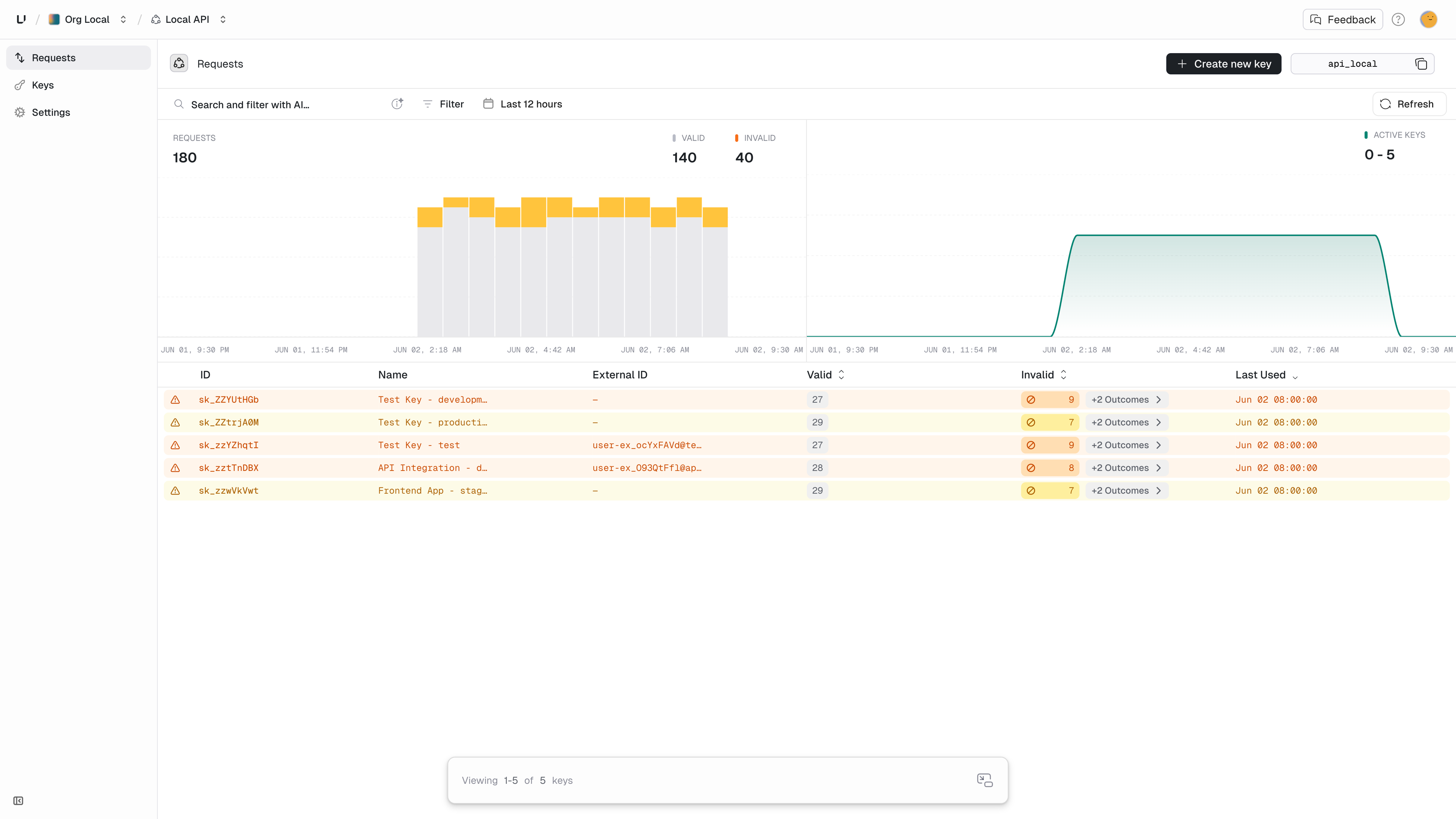Sort table by Last Used column
The height and width of the screenshot is (819, 1456).
click(x=1267, y=375)
